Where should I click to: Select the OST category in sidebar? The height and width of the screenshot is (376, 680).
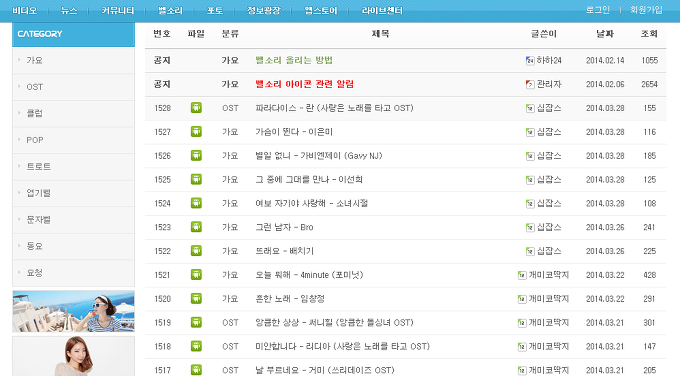pos(35,87)
